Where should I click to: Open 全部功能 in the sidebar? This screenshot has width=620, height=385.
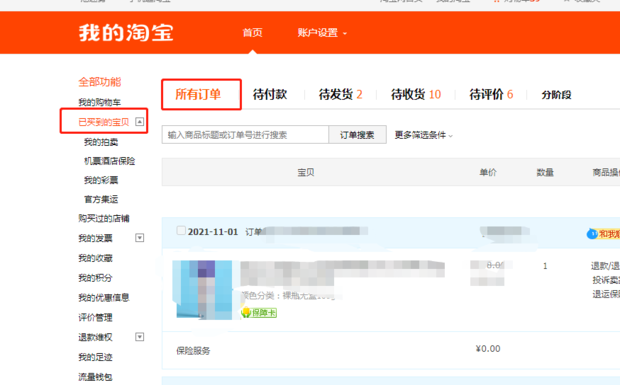[100, 82]
